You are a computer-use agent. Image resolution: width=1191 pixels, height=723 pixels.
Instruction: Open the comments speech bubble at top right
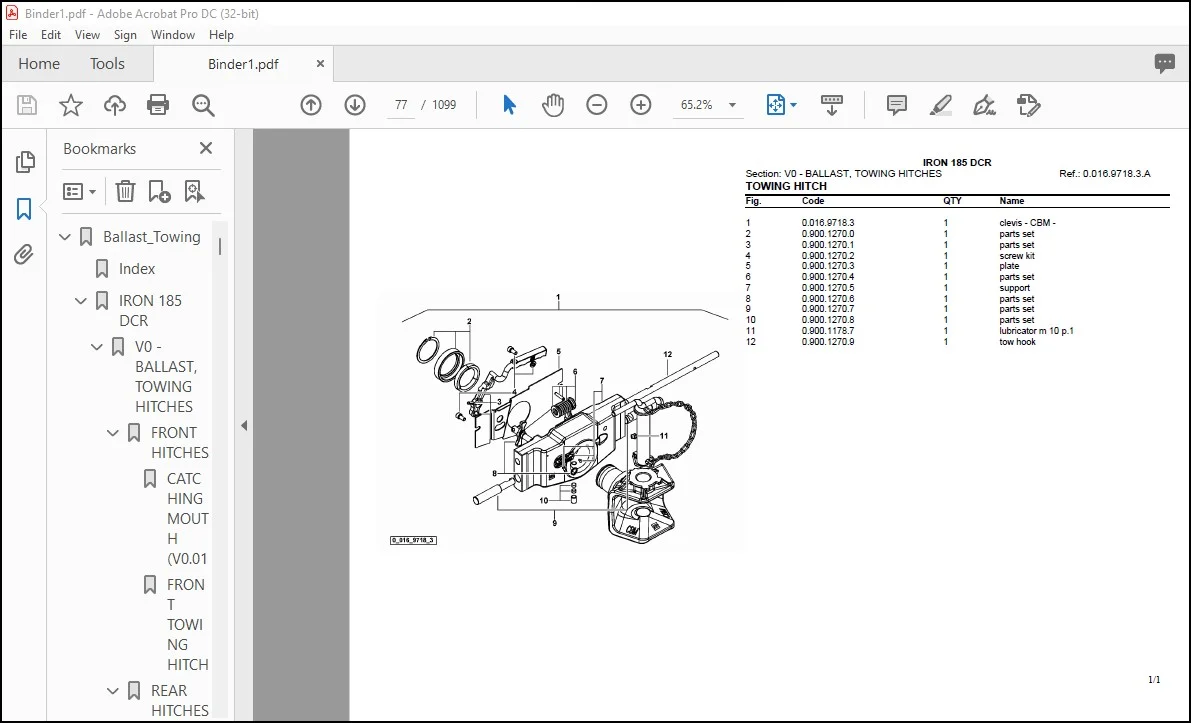pos(1164,63)
